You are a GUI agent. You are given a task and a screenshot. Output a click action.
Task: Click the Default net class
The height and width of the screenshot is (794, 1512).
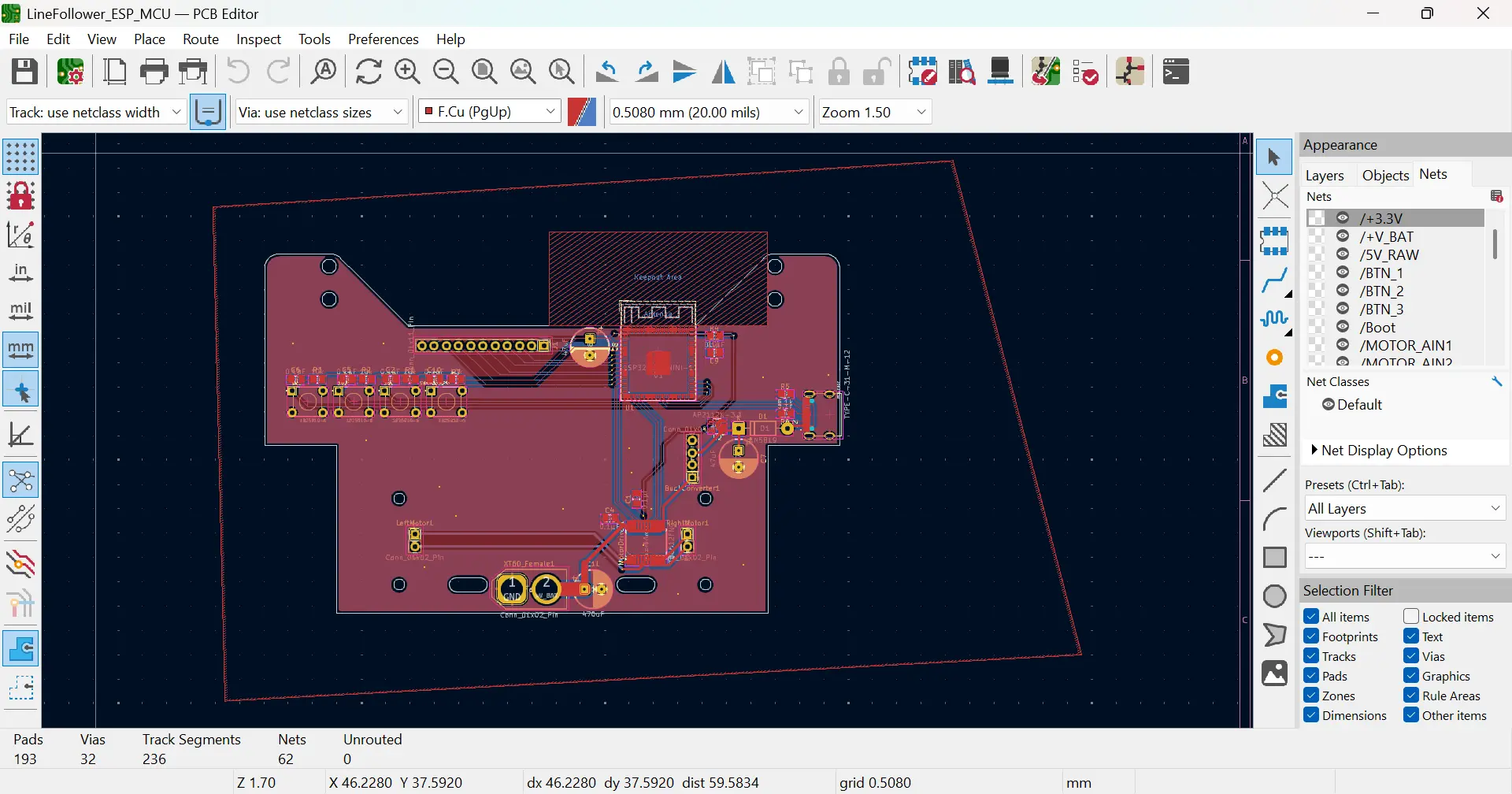(1359, 404)
